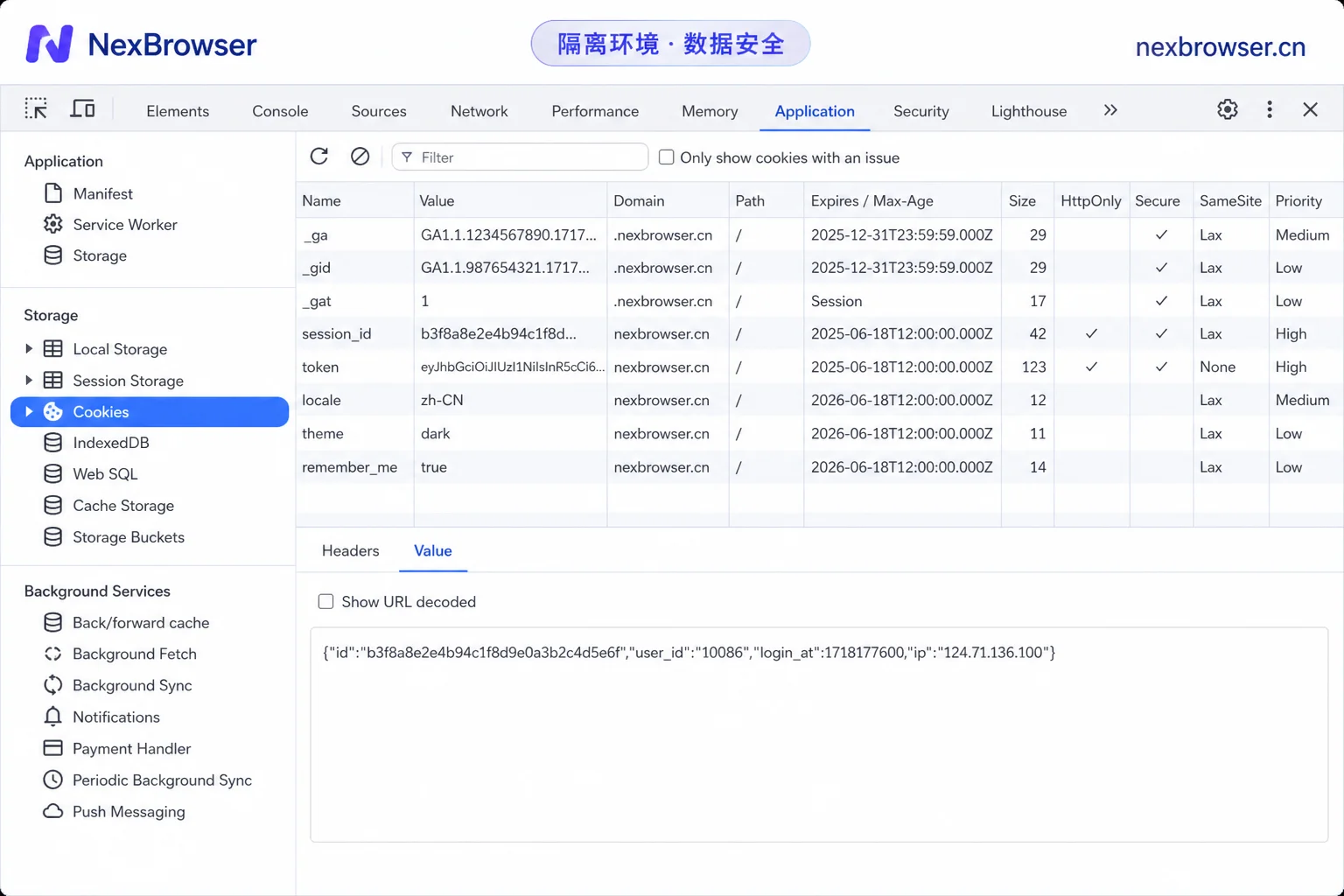This screenshot has height=896, width=1344.
Task: Click the Cookies cookie icon
Action: [53, 411]
